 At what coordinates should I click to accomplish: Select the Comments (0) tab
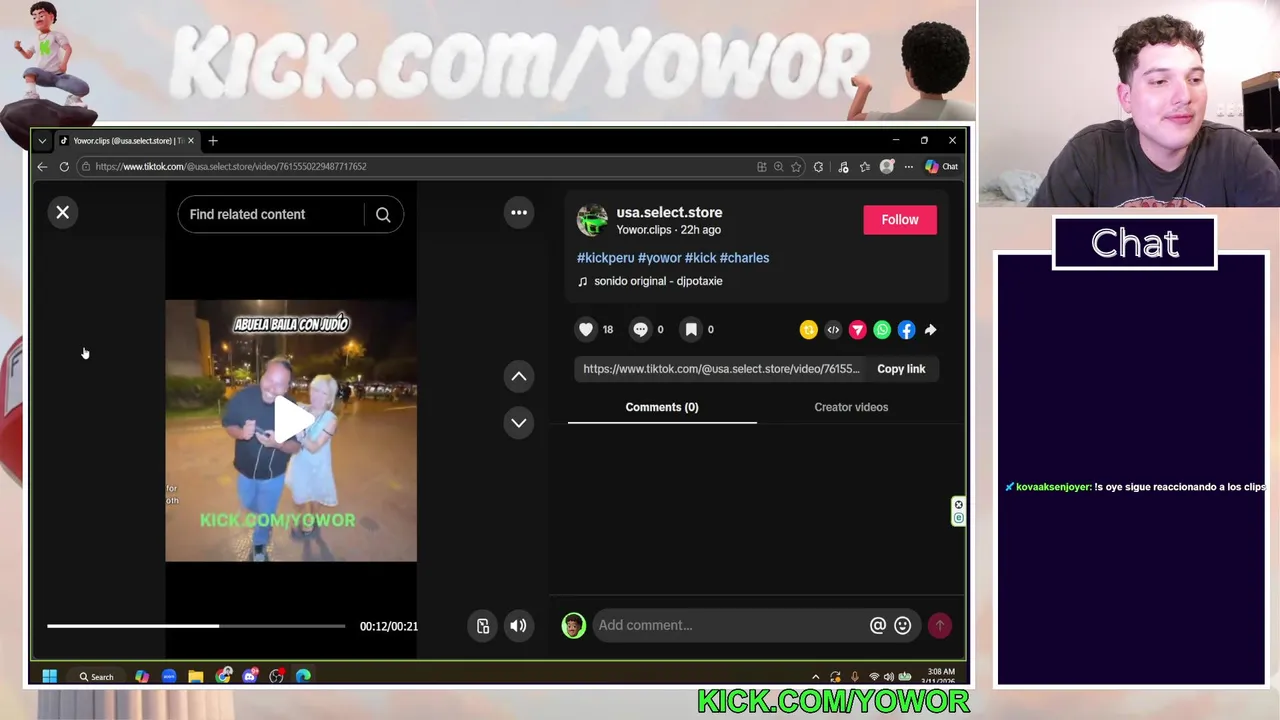tap(662, 407)
